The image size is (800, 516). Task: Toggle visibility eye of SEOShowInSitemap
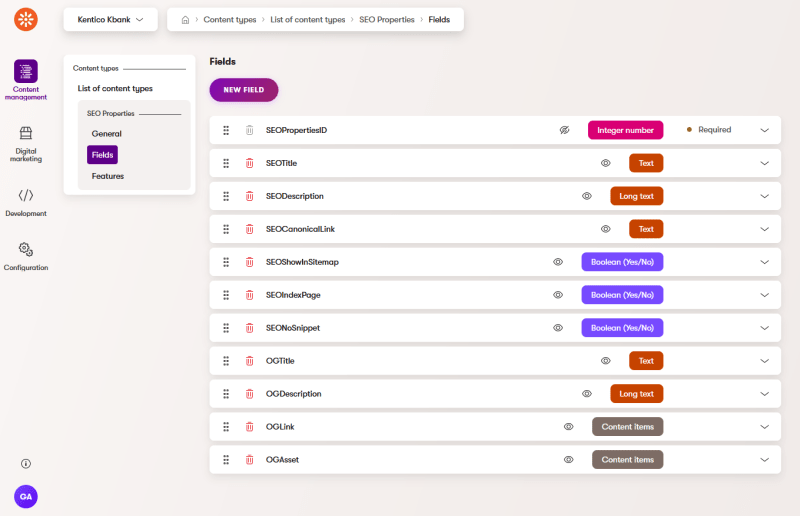[x=558, y=262]
